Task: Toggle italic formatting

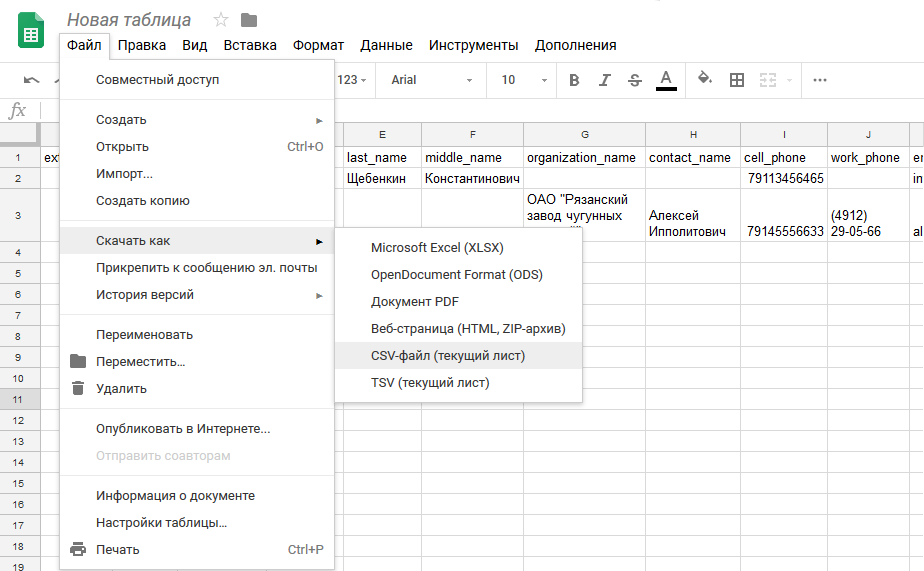Action: 604,80
